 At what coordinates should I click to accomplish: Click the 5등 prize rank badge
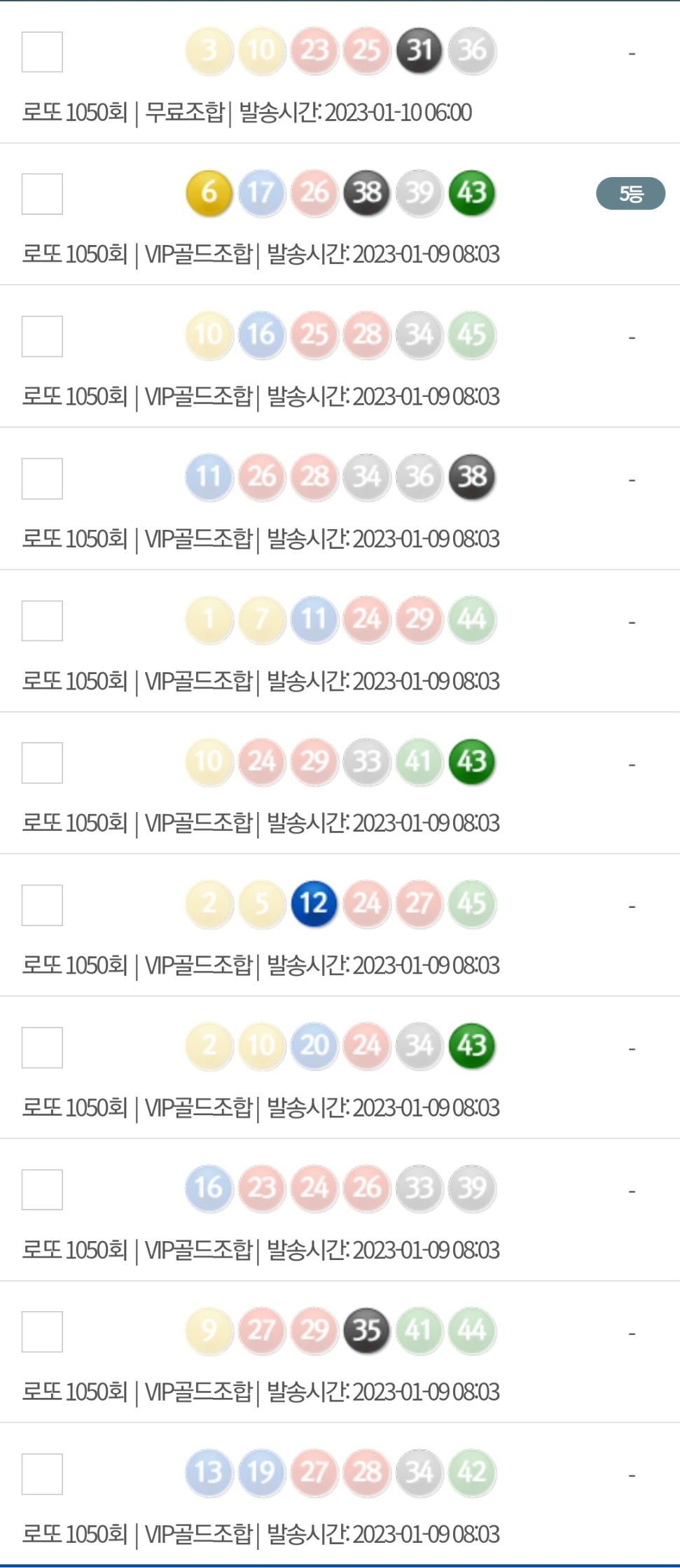pyautogui.click(x=630, y=194)
